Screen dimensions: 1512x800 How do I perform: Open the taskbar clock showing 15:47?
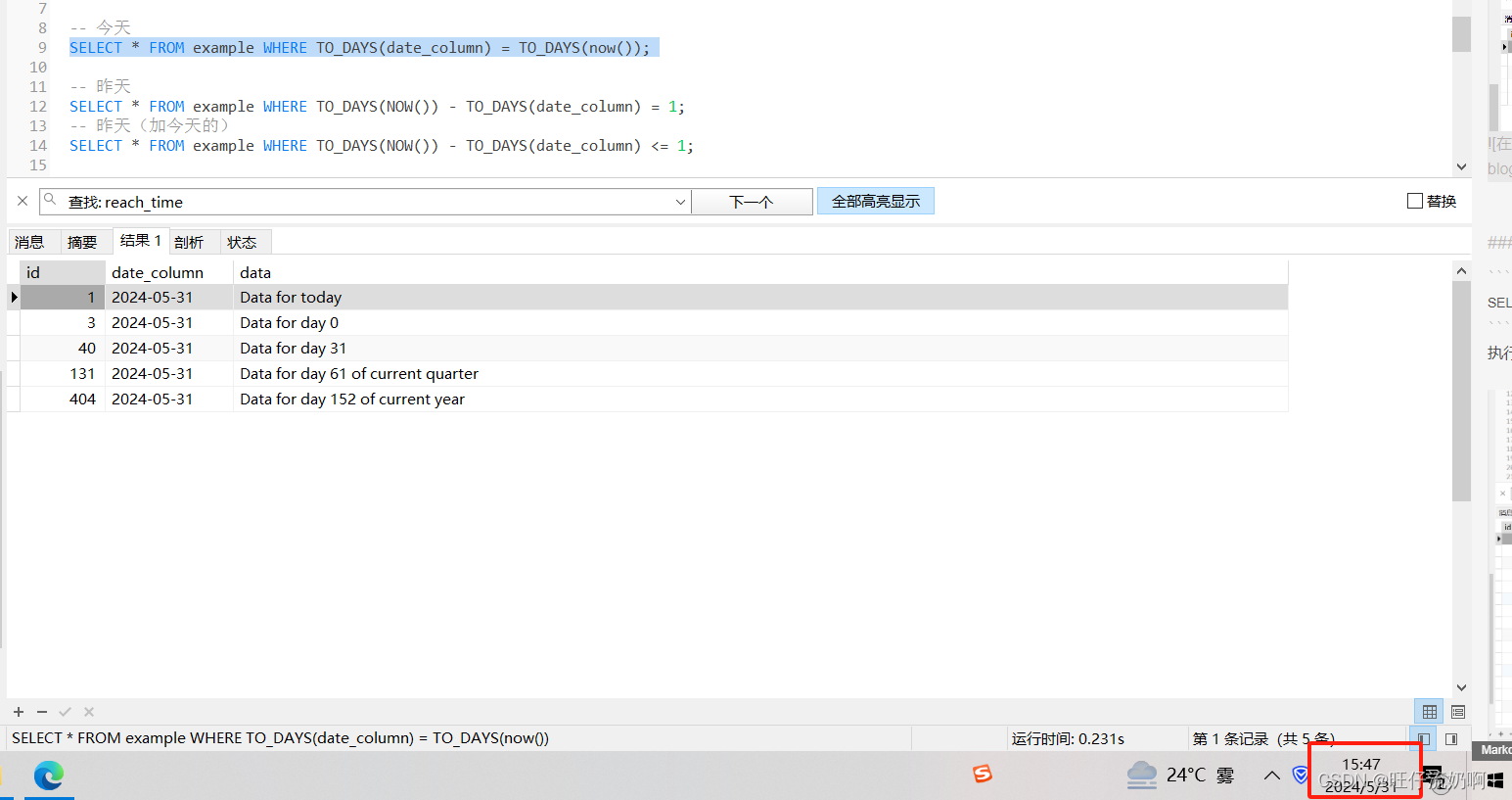click(1361, 775)
